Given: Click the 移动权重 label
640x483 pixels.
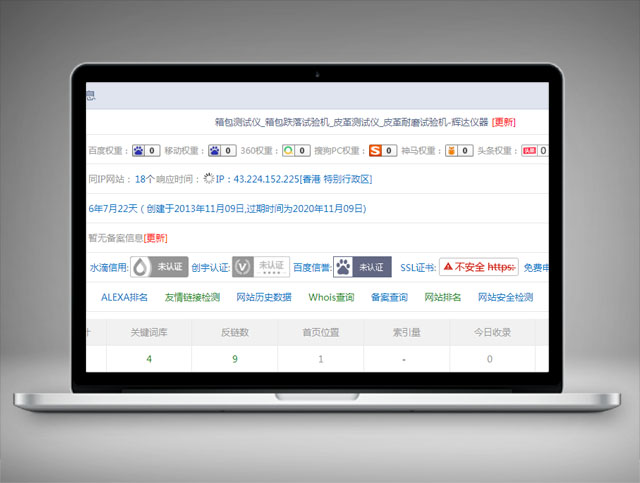Looking at the screenshot, I should 184,151.
